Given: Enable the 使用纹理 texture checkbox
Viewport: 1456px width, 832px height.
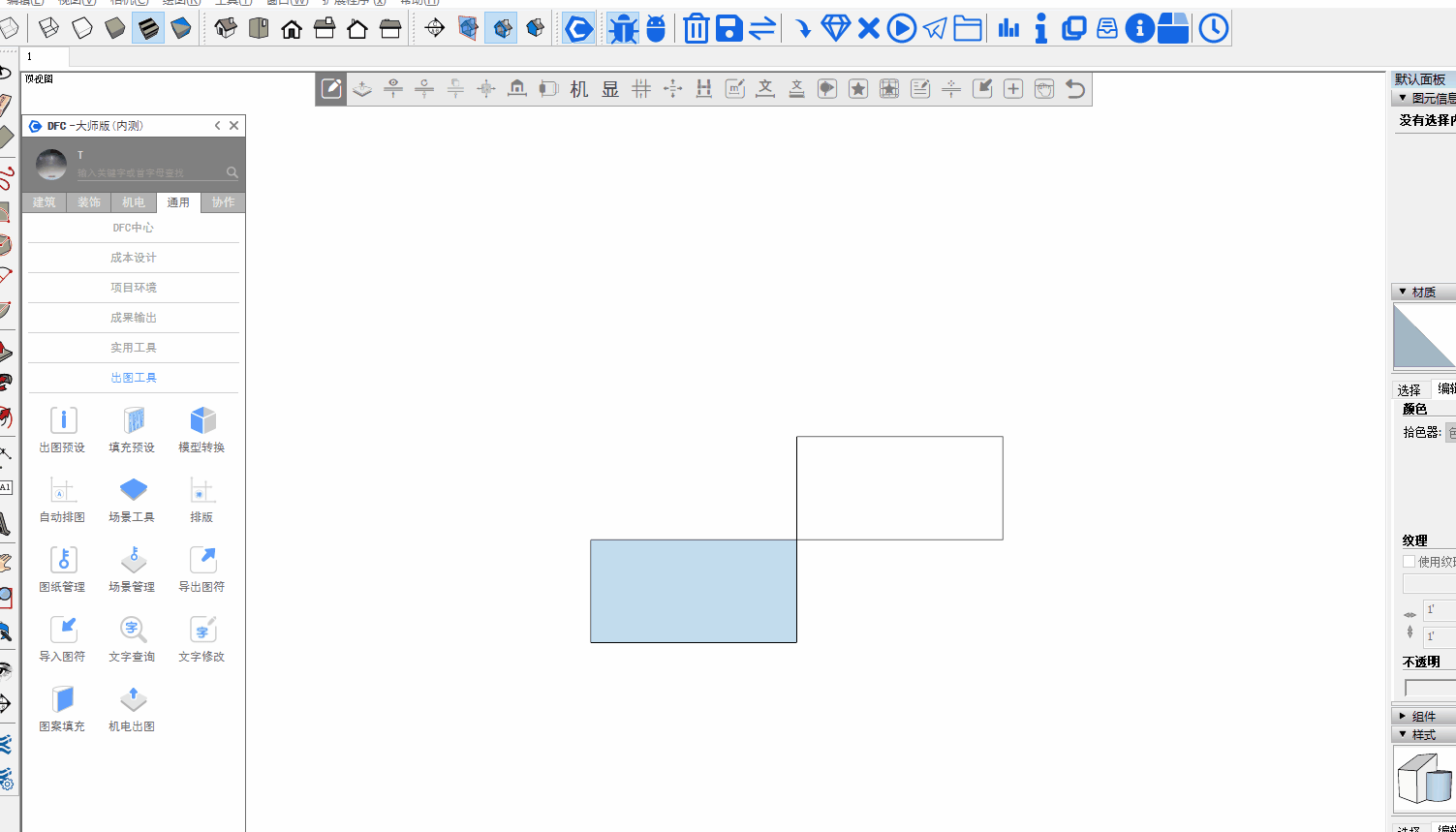Looking at the screenshot, I should 1410,562.
